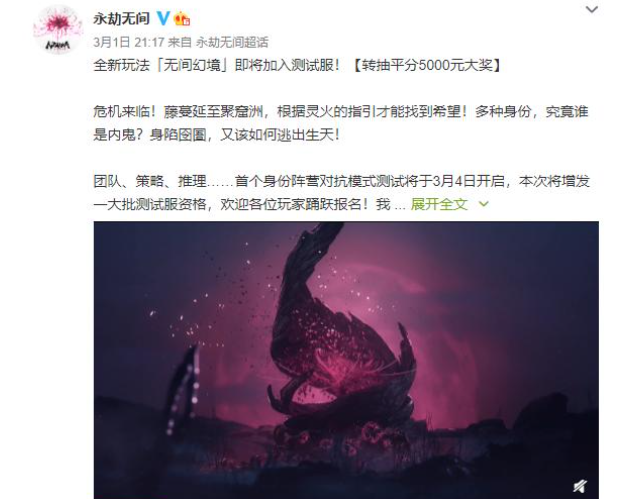
Task: Click the 永劫无间 profile avatar
Action: [58, 29]
